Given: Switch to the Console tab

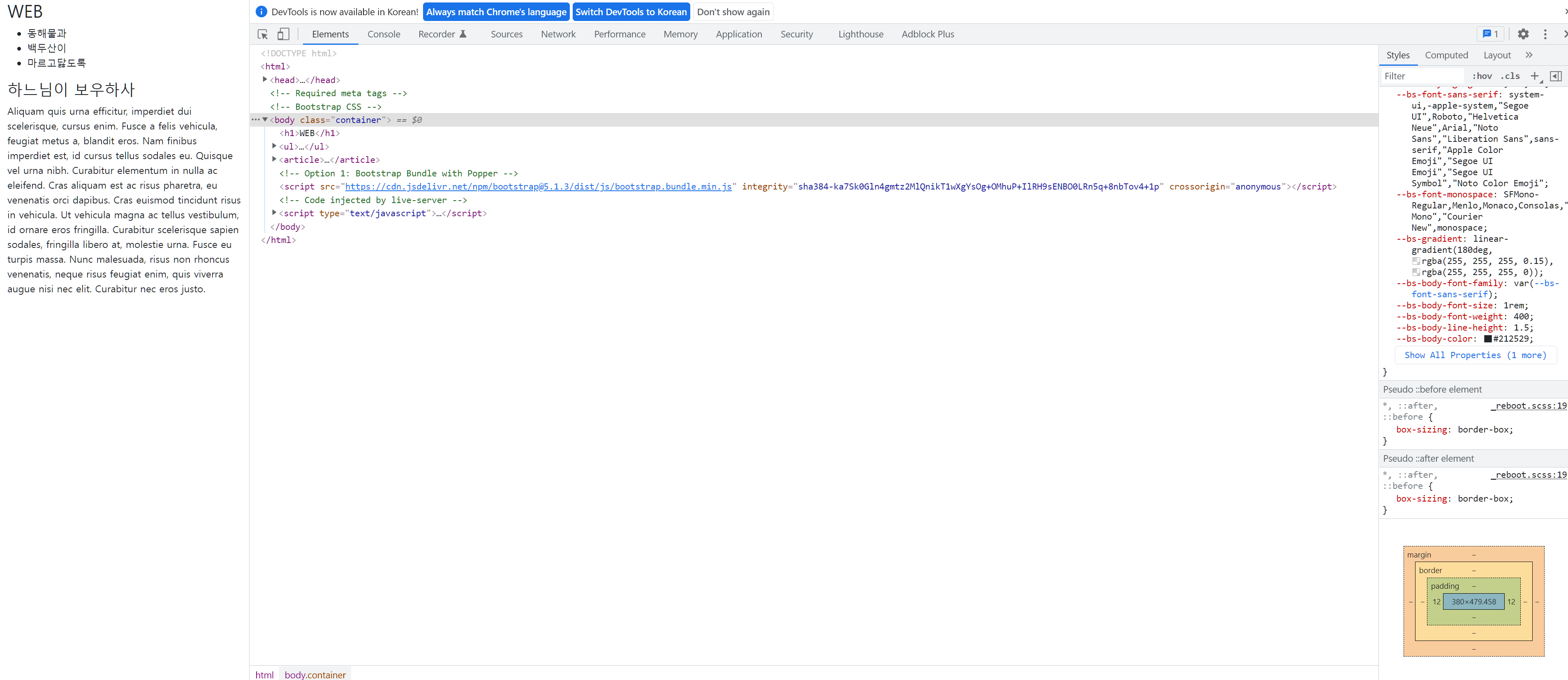Looking at the screenshot, I should coord(384,34).
